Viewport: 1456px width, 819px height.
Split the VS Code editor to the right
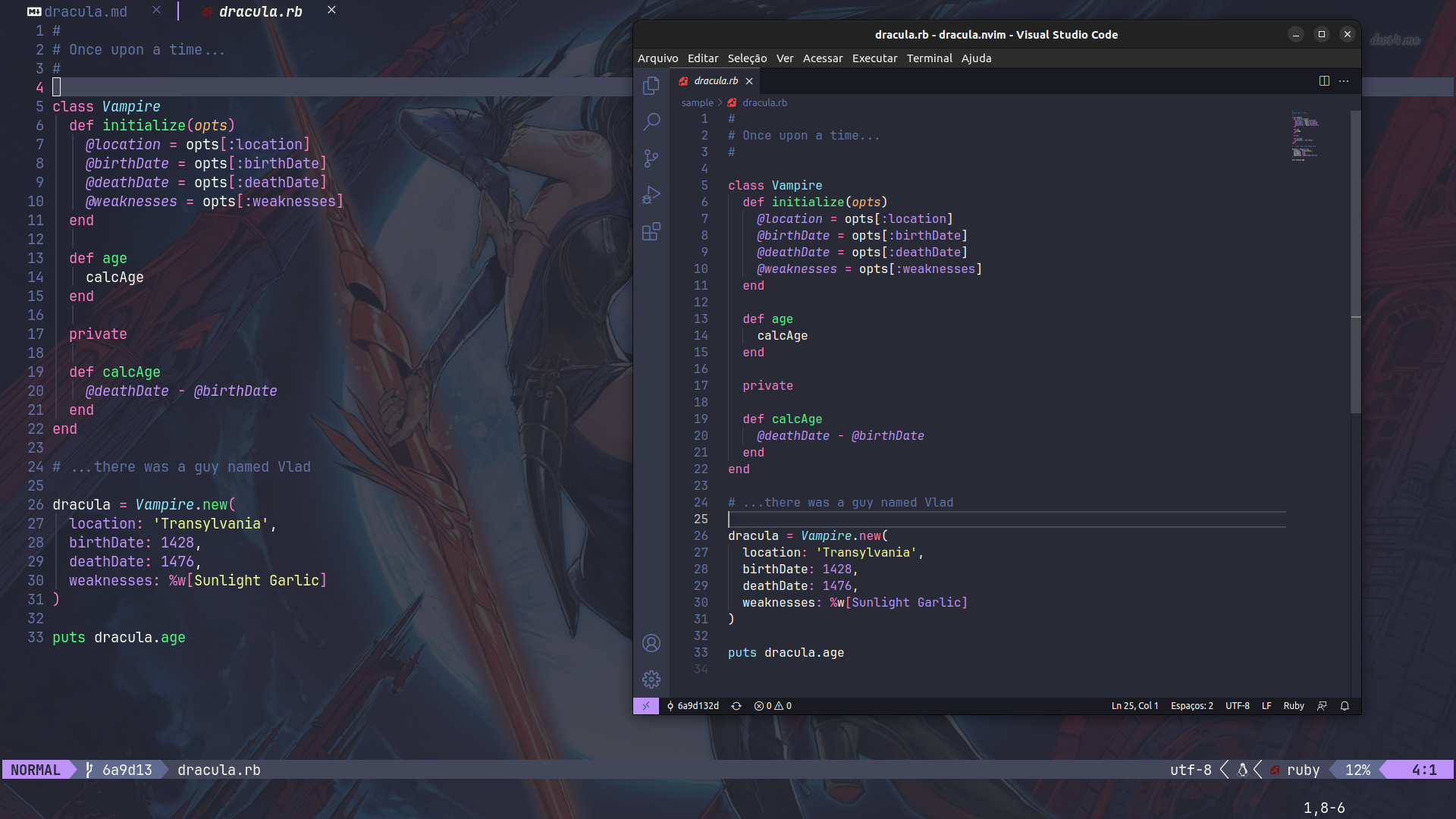coord(1324,81)
